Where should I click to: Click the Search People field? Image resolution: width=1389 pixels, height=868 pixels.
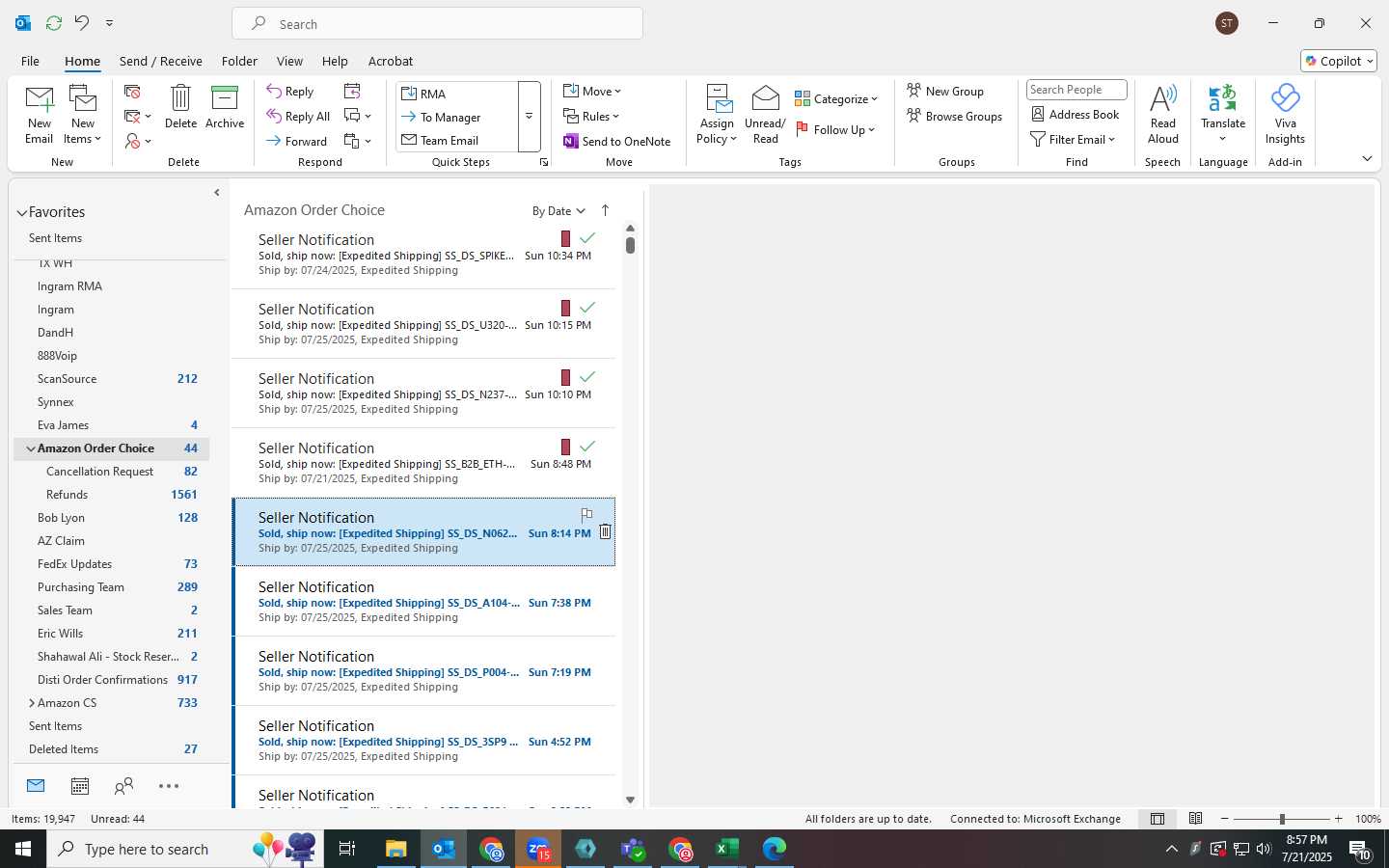click(1076, 90)
